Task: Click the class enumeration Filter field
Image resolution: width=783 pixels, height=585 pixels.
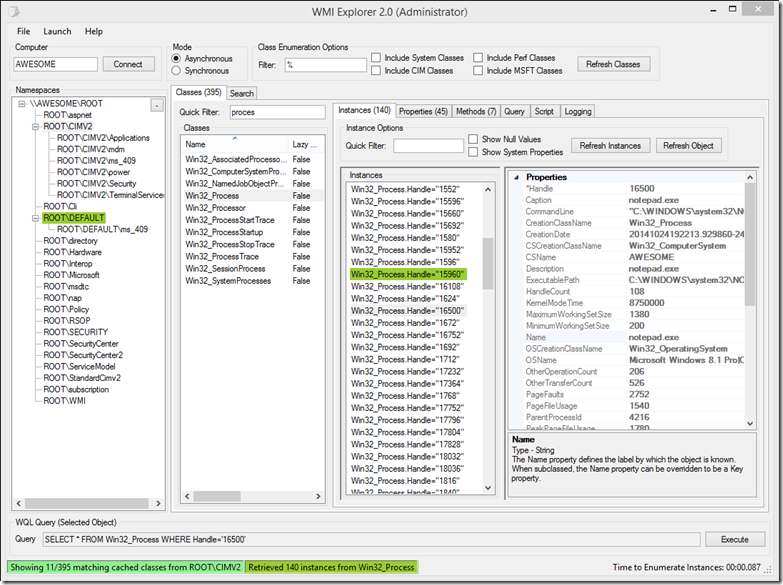Action: 326,65
